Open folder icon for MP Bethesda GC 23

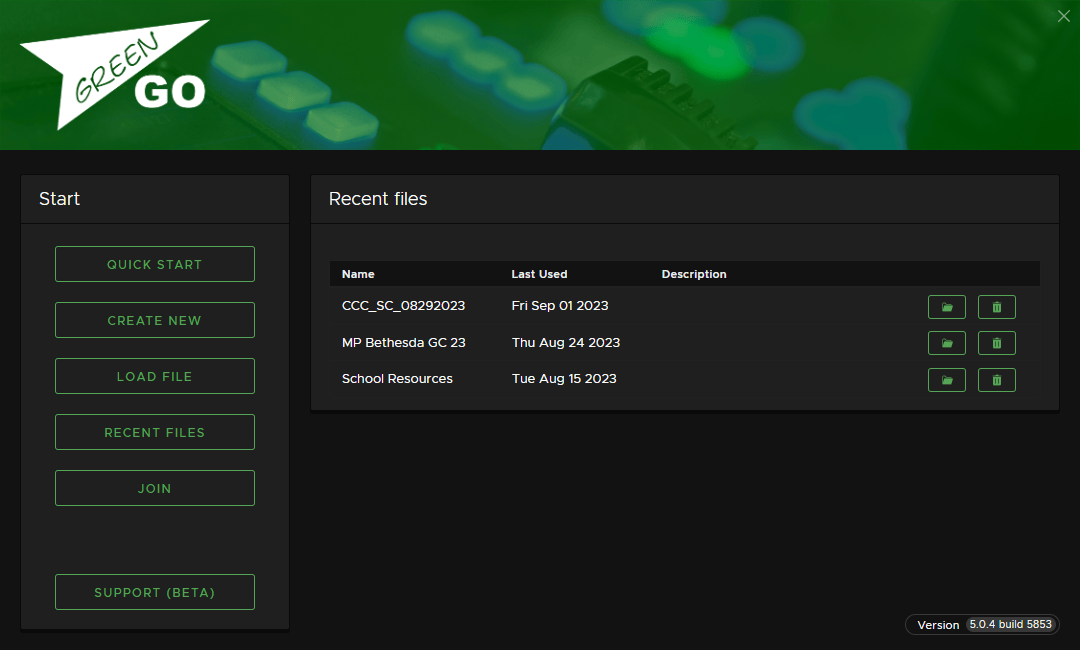pyautogui.click(x=946, y=343)
